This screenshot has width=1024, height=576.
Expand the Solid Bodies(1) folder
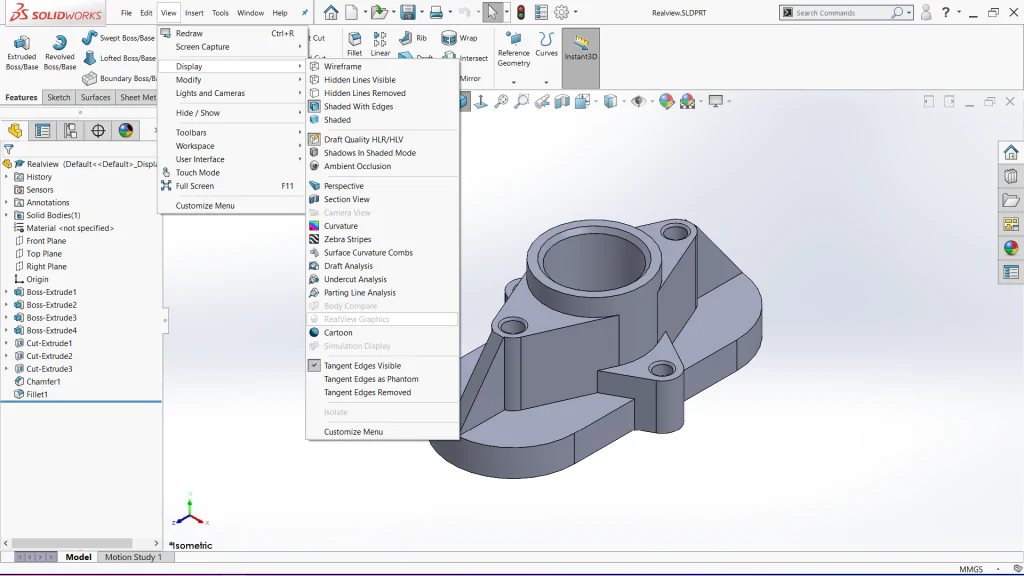[7, 215]
